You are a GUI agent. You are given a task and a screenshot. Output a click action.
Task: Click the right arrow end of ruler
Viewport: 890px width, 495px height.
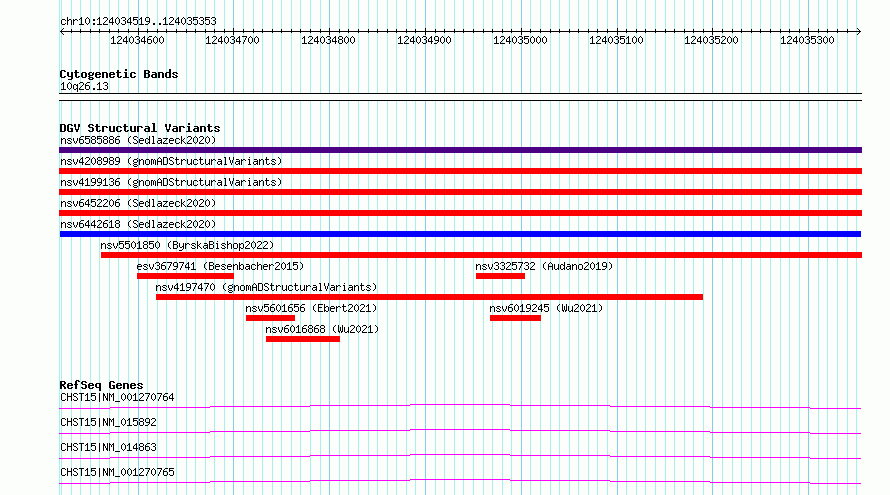click(x=859, y=31)
